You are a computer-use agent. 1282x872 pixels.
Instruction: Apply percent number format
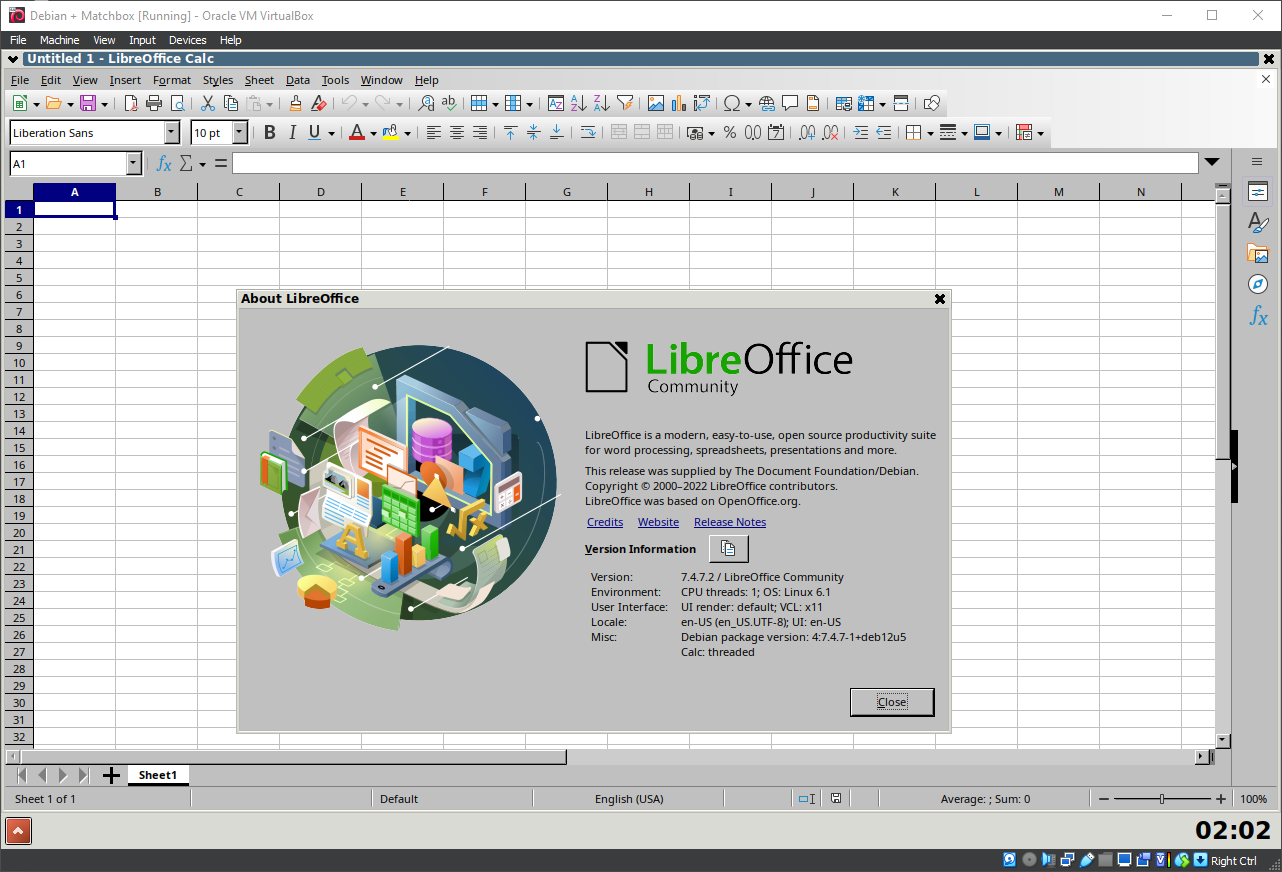[730, 132]
